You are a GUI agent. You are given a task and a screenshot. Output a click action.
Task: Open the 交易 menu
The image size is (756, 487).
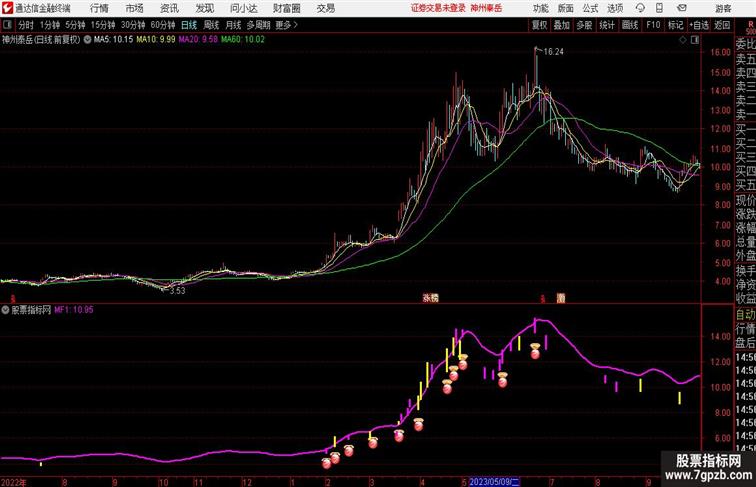(325, 8)
